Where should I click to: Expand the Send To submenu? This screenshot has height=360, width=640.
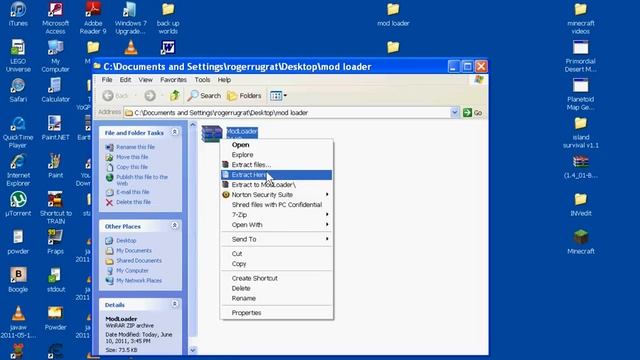276,239
